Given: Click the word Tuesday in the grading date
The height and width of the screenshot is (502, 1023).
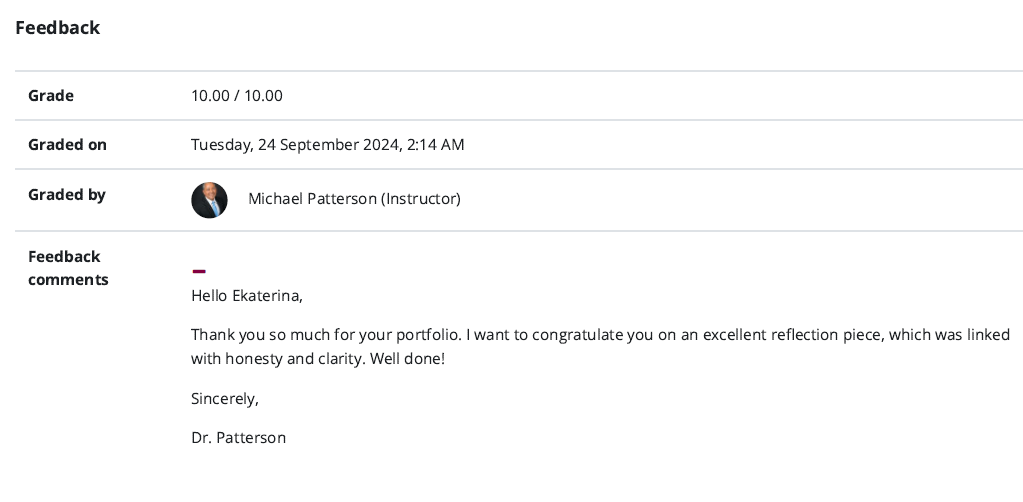Looking at the screenshot, I should click(x=221, y=145).
